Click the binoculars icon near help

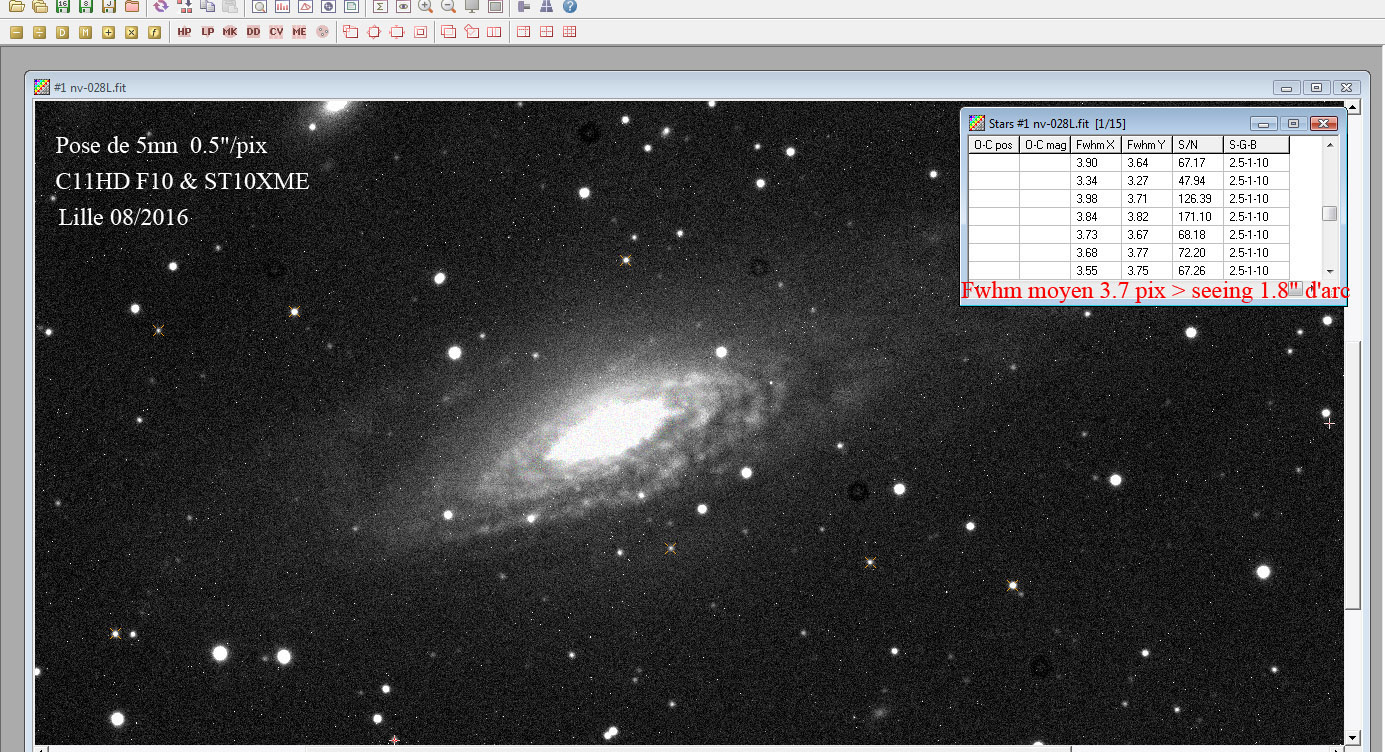(547, 6)
